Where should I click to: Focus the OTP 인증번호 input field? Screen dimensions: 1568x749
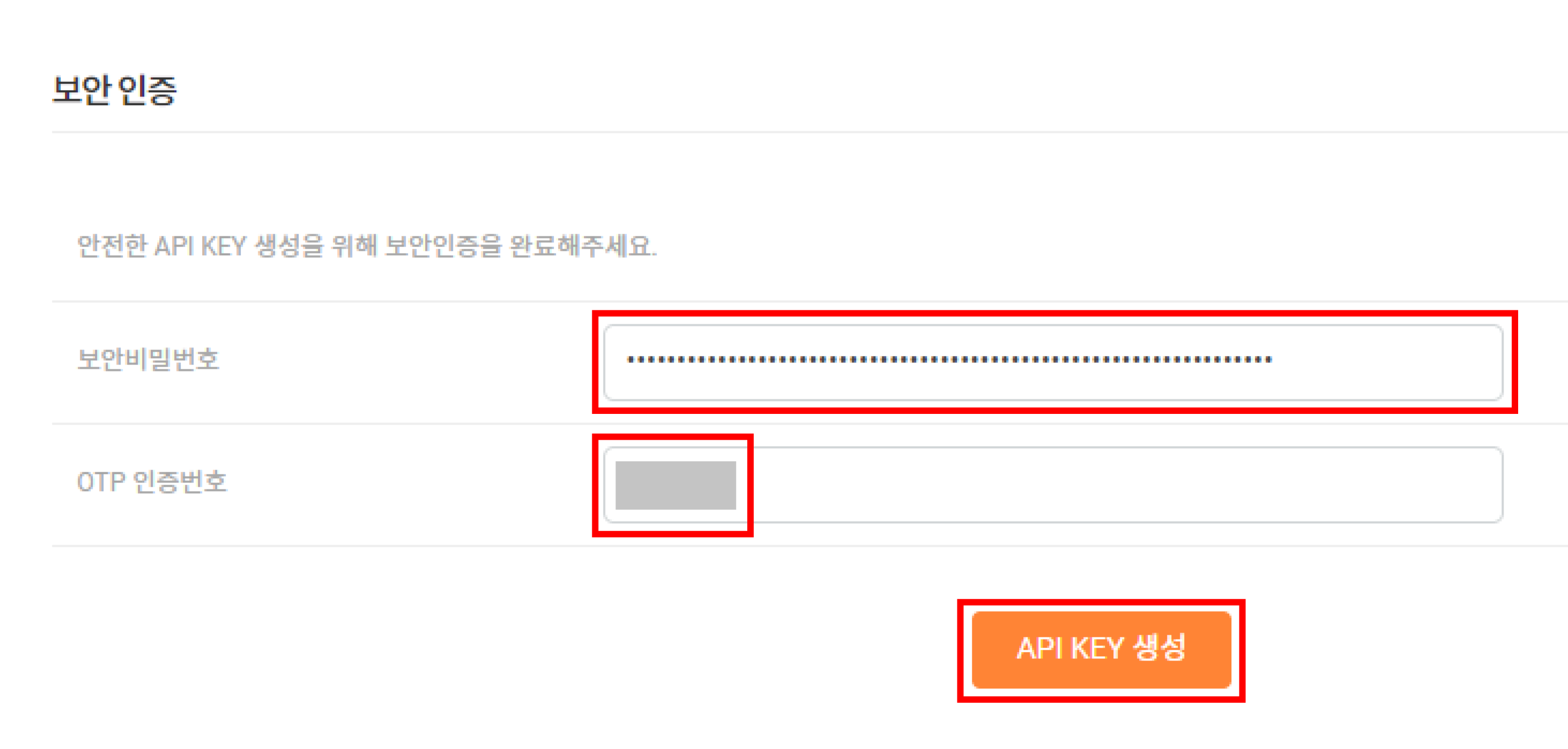click(1053, 485)
